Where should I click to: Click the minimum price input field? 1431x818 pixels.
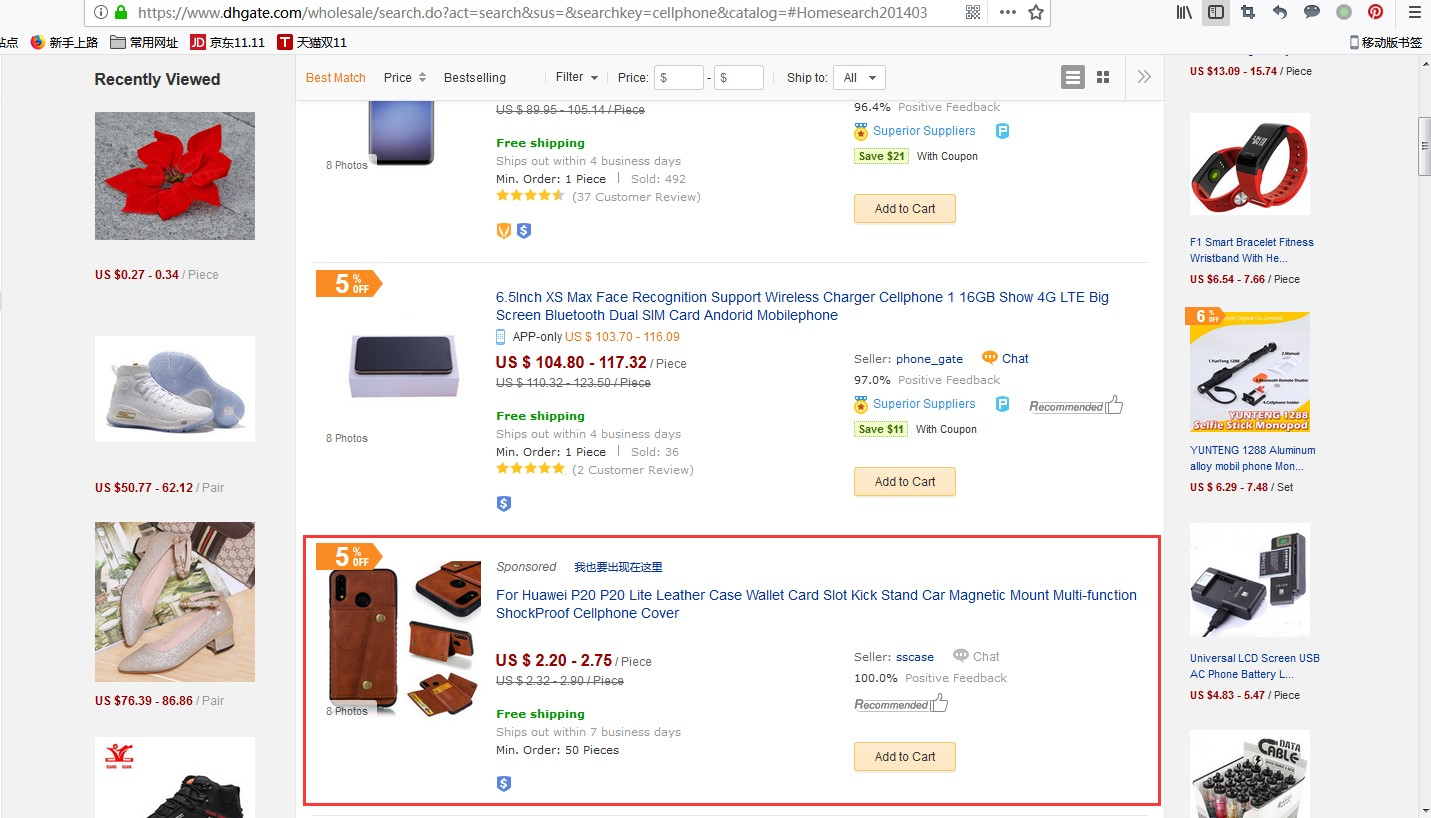pyautogui.click(x=679, y=77)
